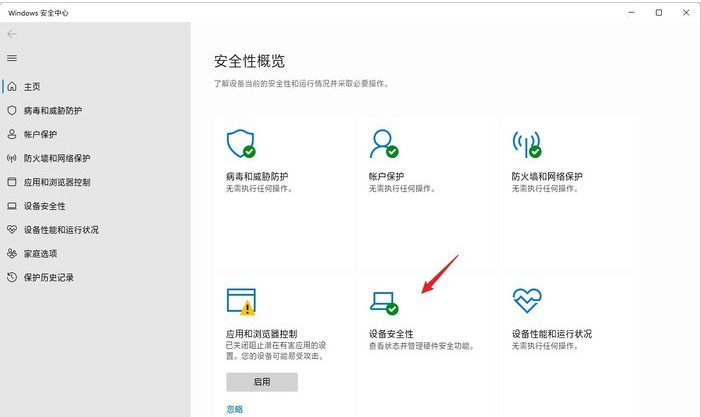Open 应用和浏览器控制 sidebar label
The height and width of the screenshot is (417, 701).
click(x=57, y=182)
